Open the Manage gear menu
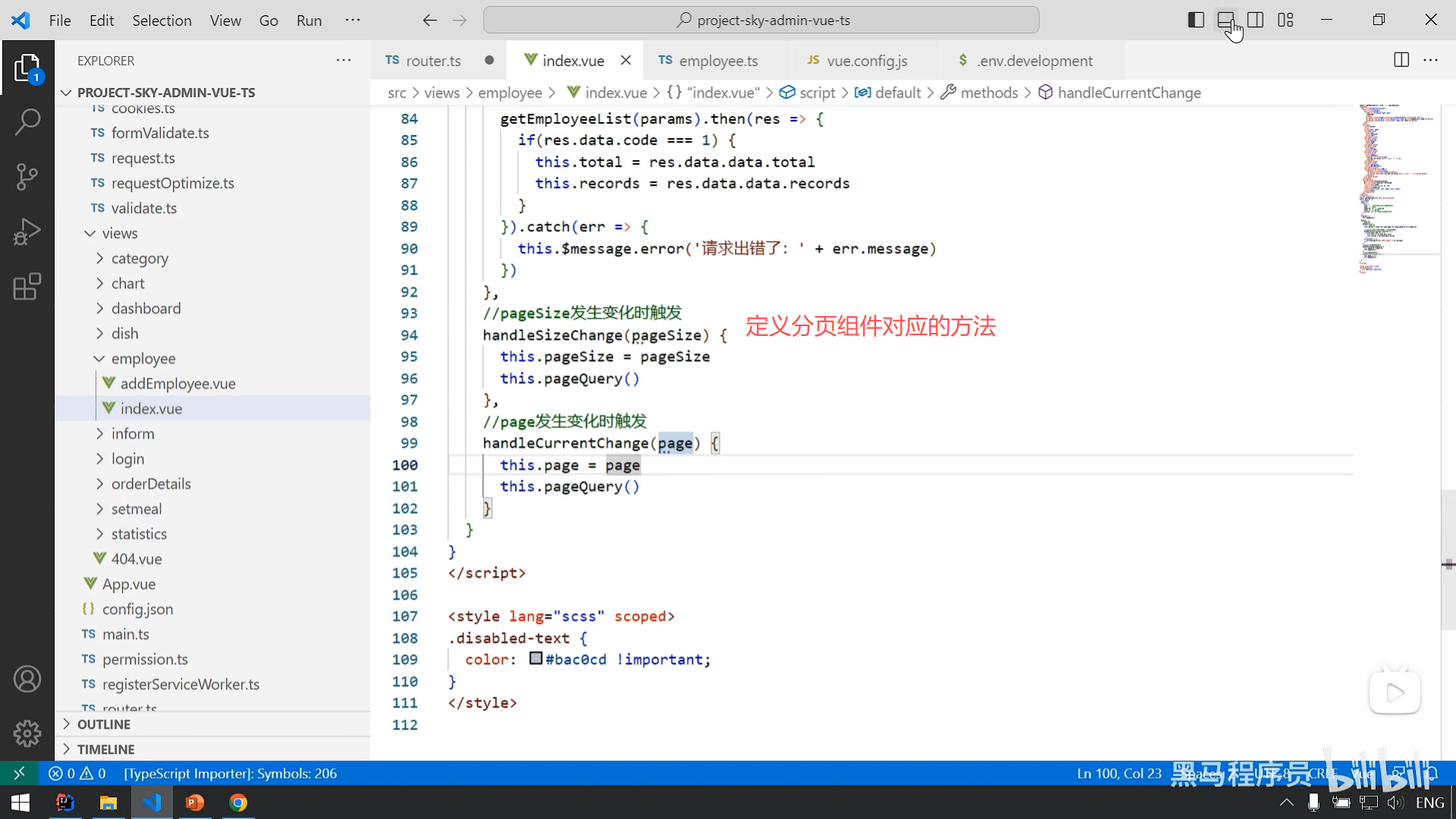The width and height of the screenshot is (1456, 819). 27,733
